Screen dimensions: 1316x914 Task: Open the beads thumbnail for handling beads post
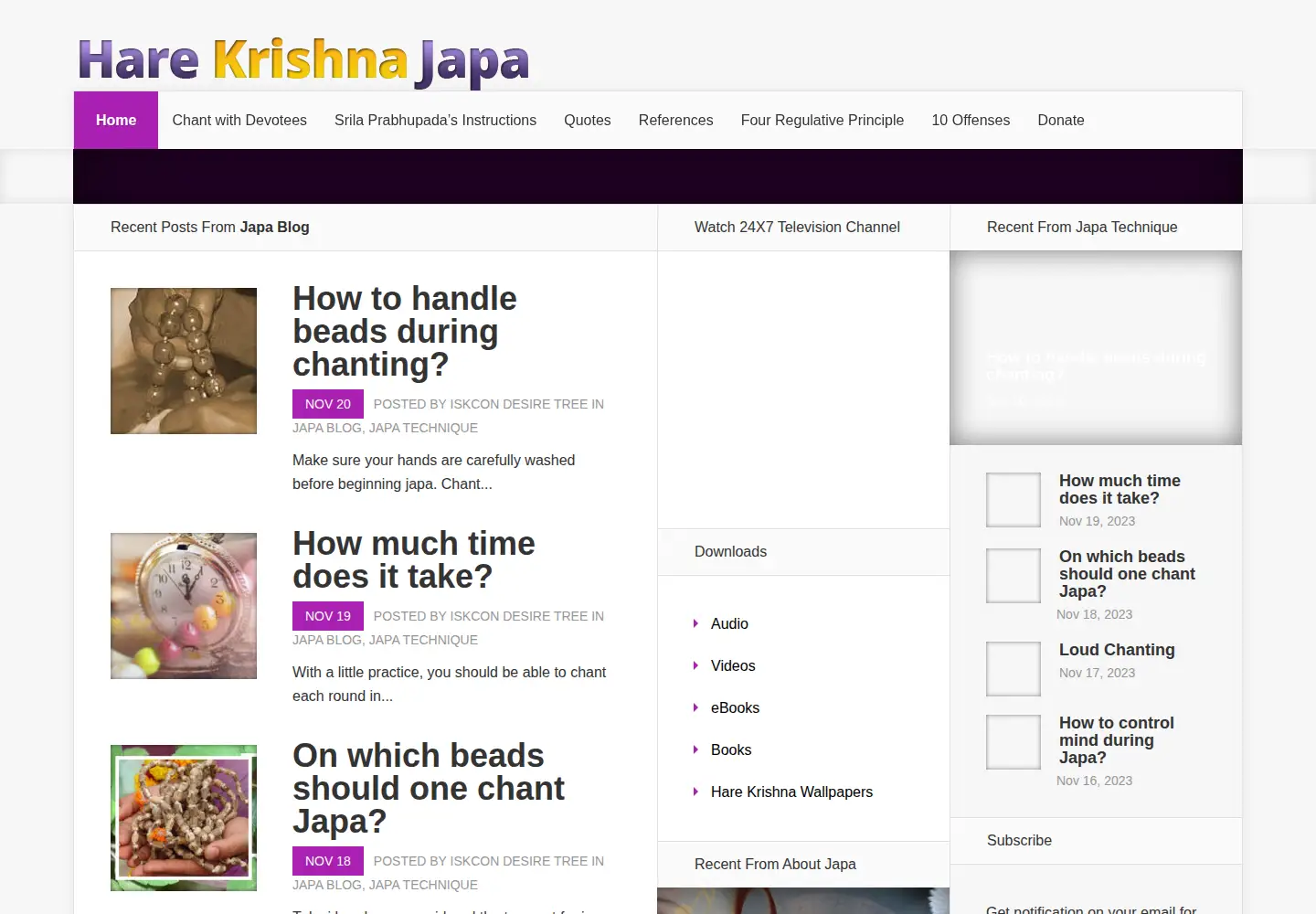(184, 361)
